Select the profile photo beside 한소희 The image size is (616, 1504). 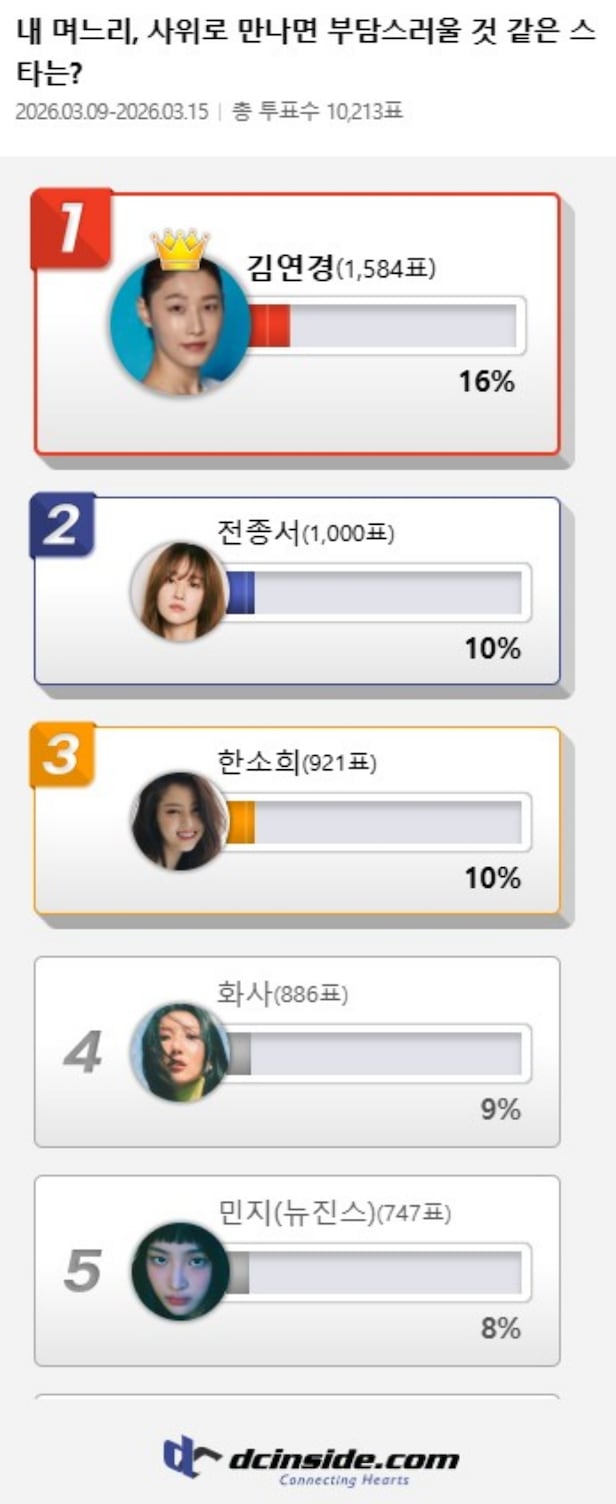point(180,820)
